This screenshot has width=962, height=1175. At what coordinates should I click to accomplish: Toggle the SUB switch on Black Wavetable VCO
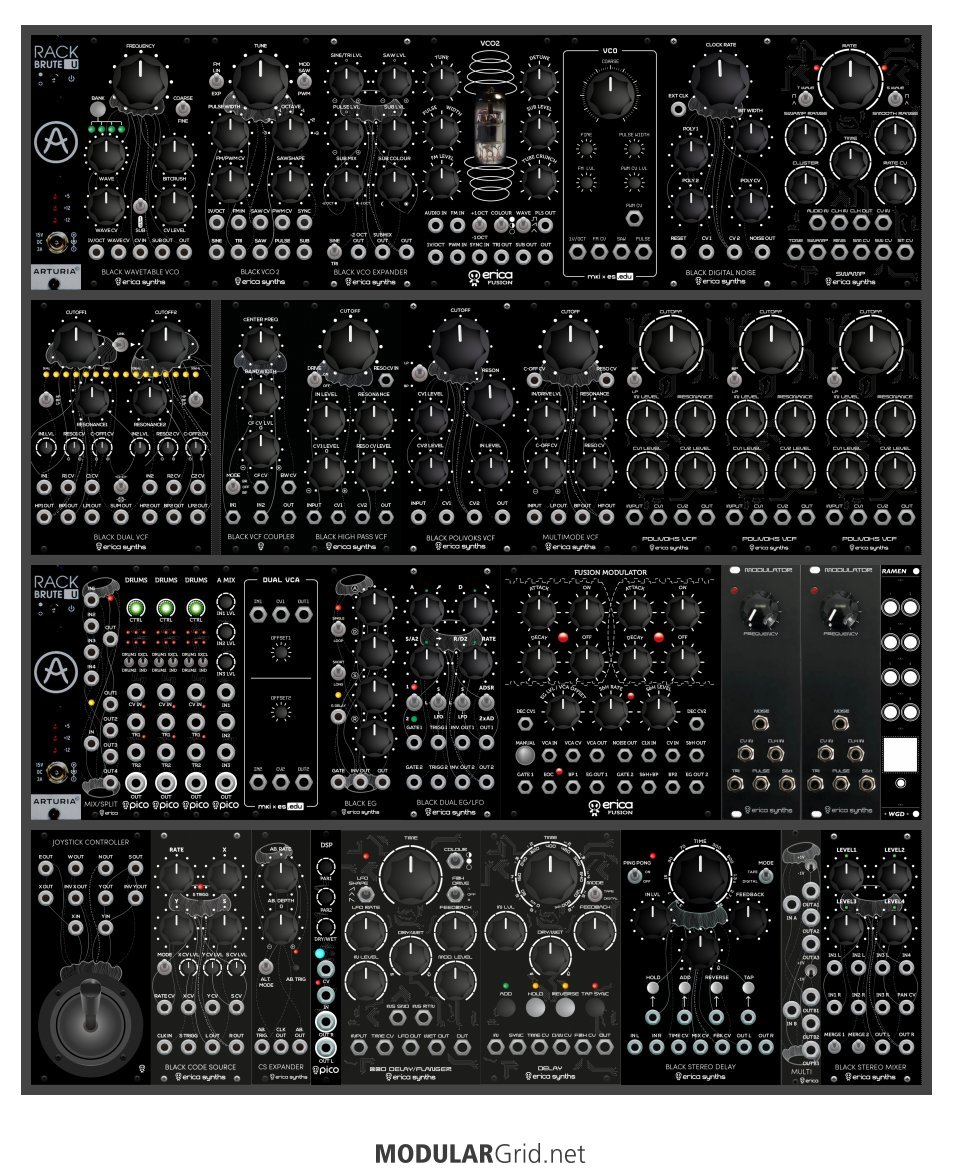(140, 206)
